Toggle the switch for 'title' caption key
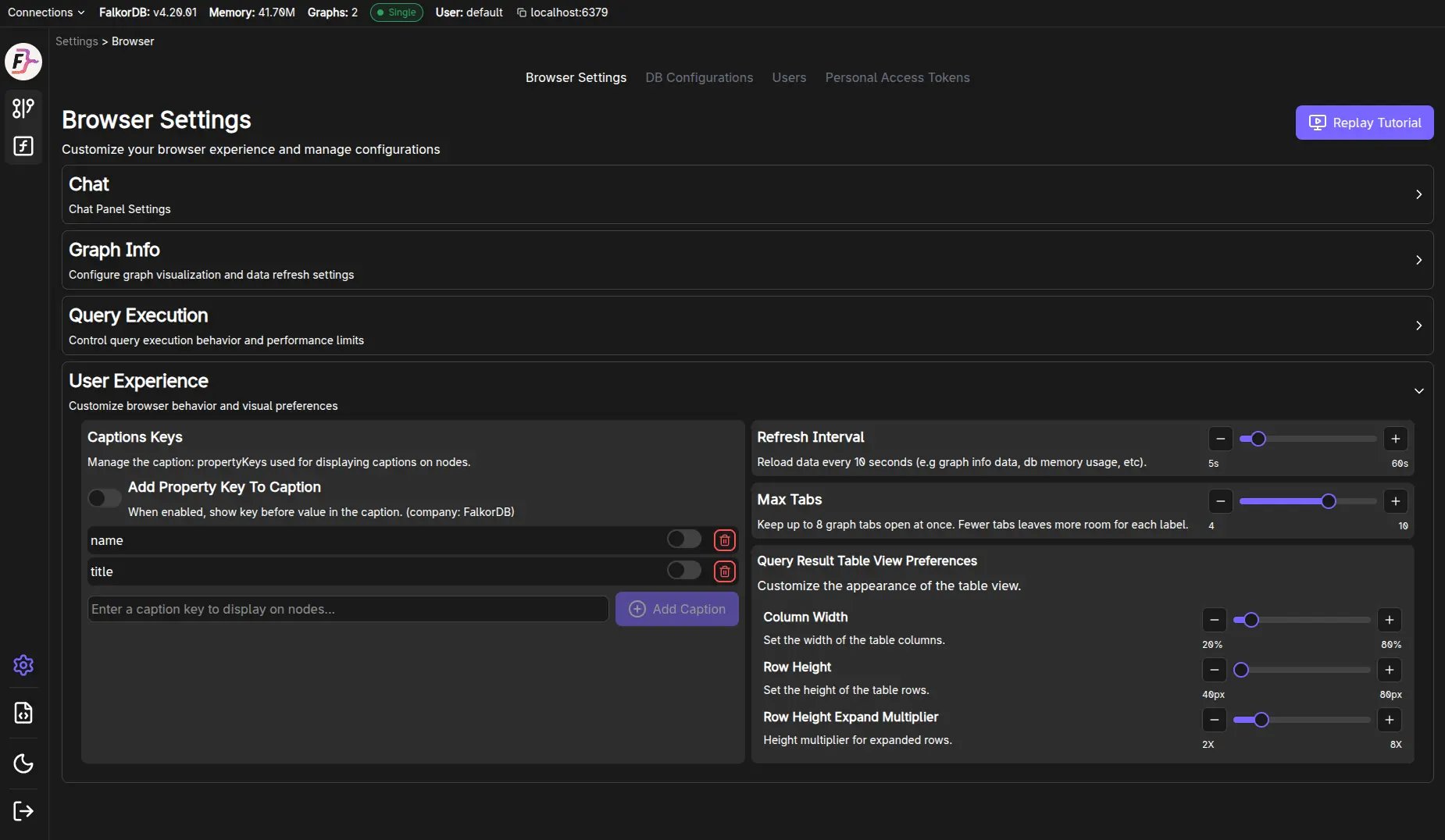 (x=684, y=570)
